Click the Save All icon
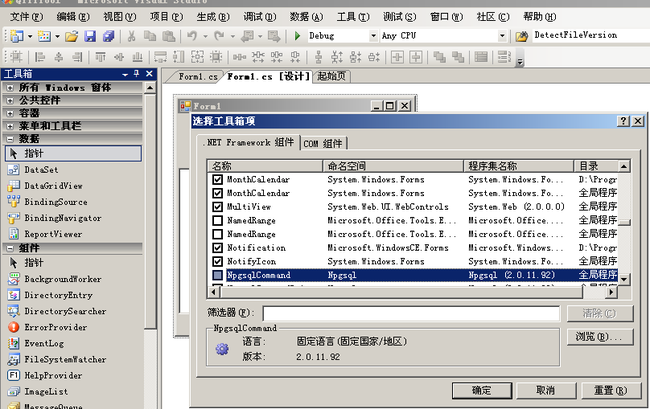The image size is (650, 409). point(109,36)
